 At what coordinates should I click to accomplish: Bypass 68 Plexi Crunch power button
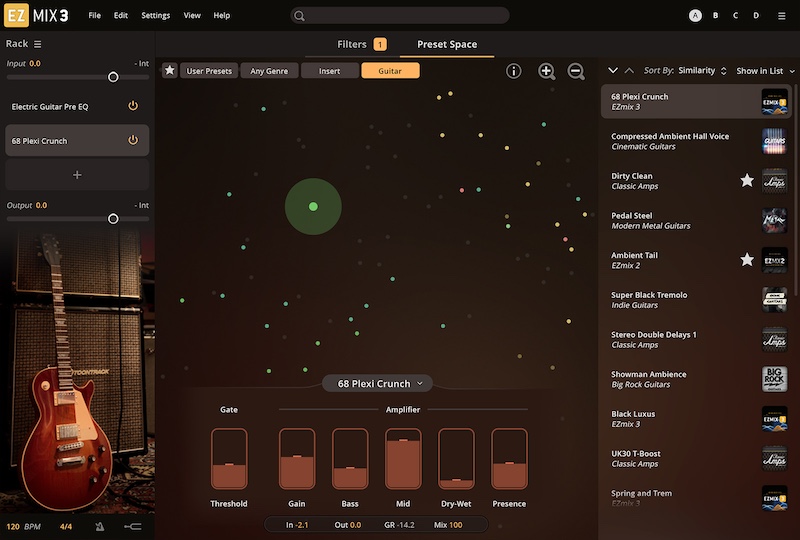tap(133, 140)
